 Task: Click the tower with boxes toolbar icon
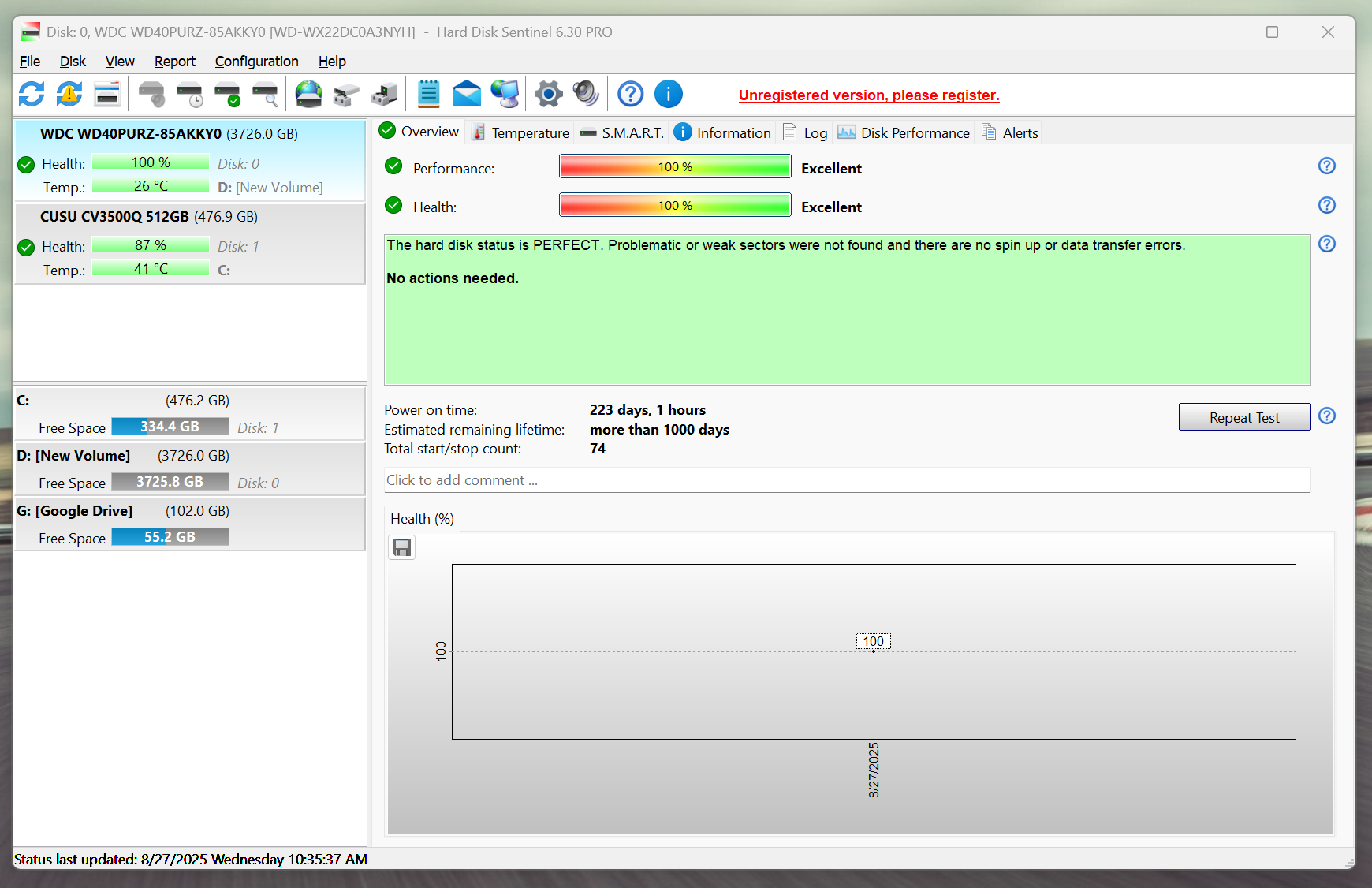click(x=384, y=95)
